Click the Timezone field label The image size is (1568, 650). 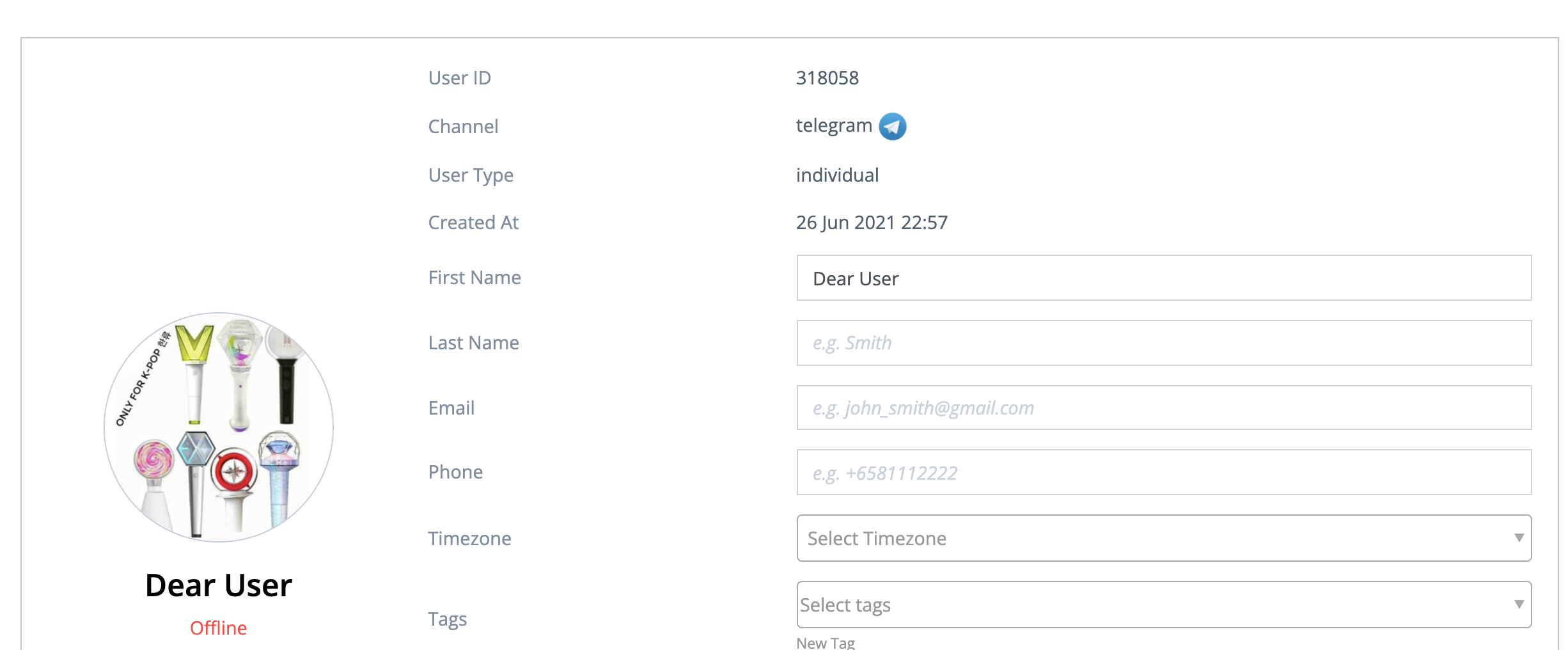tap(469, 539)
